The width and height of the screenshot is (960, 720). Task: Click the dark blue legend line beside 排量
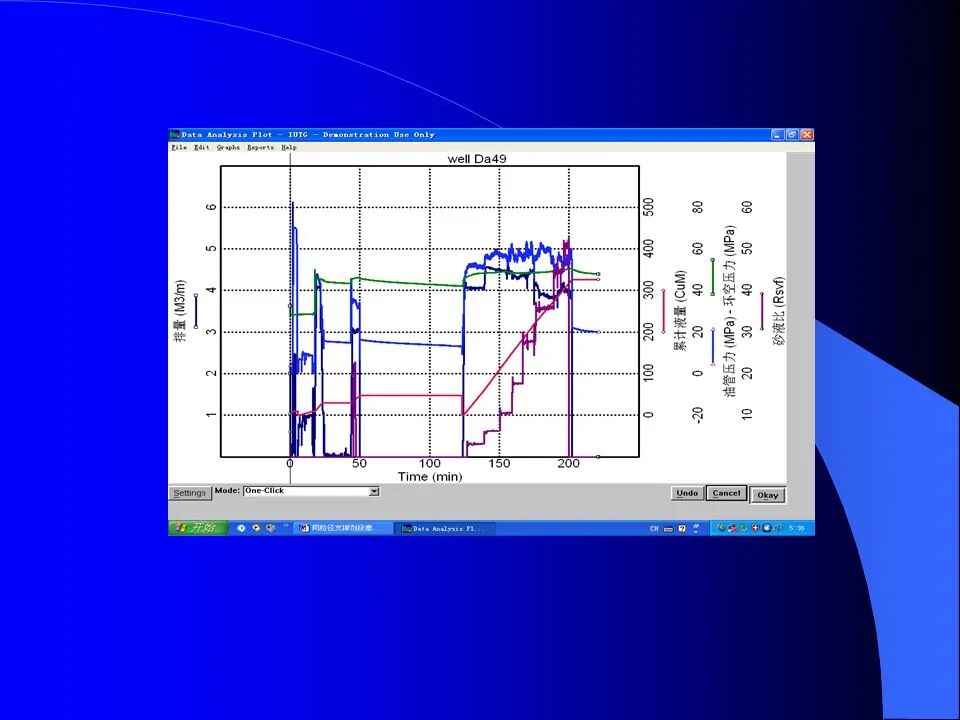click(196, 311)
